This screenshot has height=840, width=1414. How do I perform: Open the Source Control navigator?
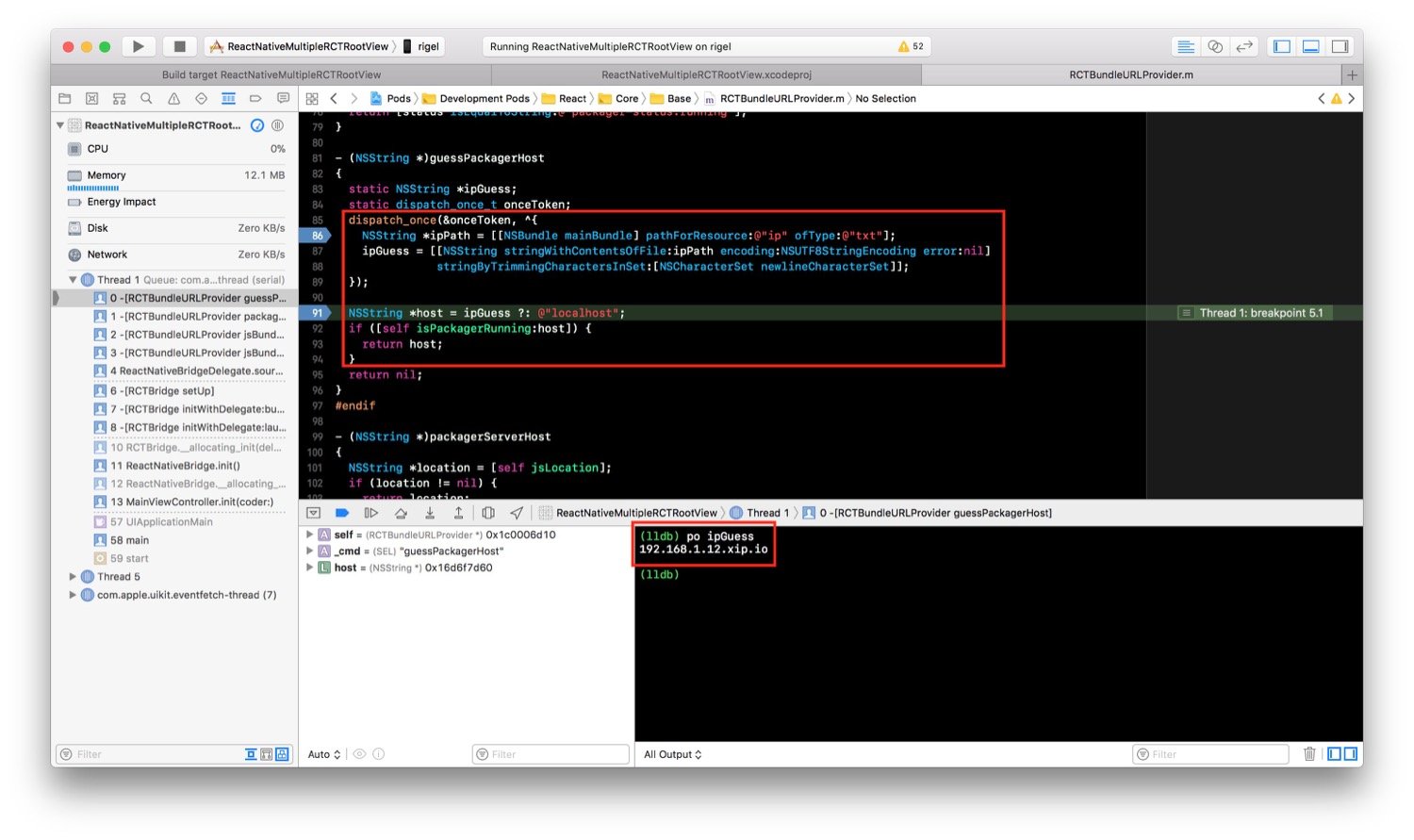tap(91, 98)
